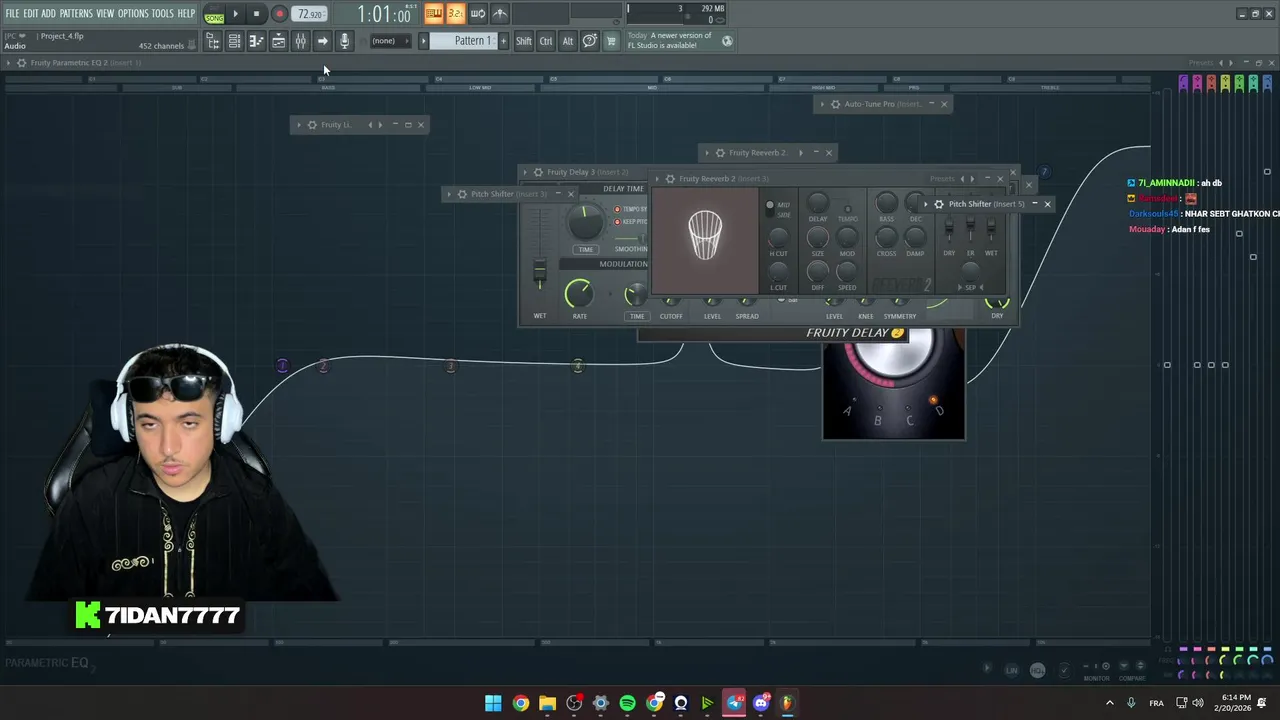
Task: Open the FILE menu
Action: [12, 14]
